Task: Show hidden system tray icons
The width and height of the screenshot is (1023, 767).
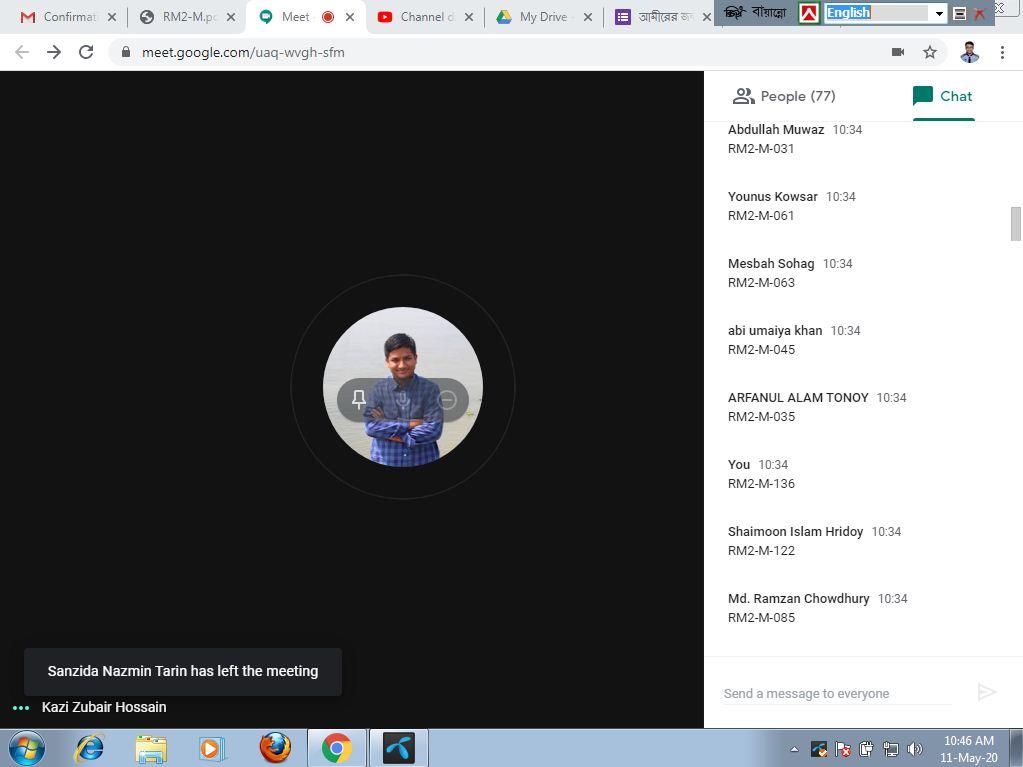Action: [794, 749]
